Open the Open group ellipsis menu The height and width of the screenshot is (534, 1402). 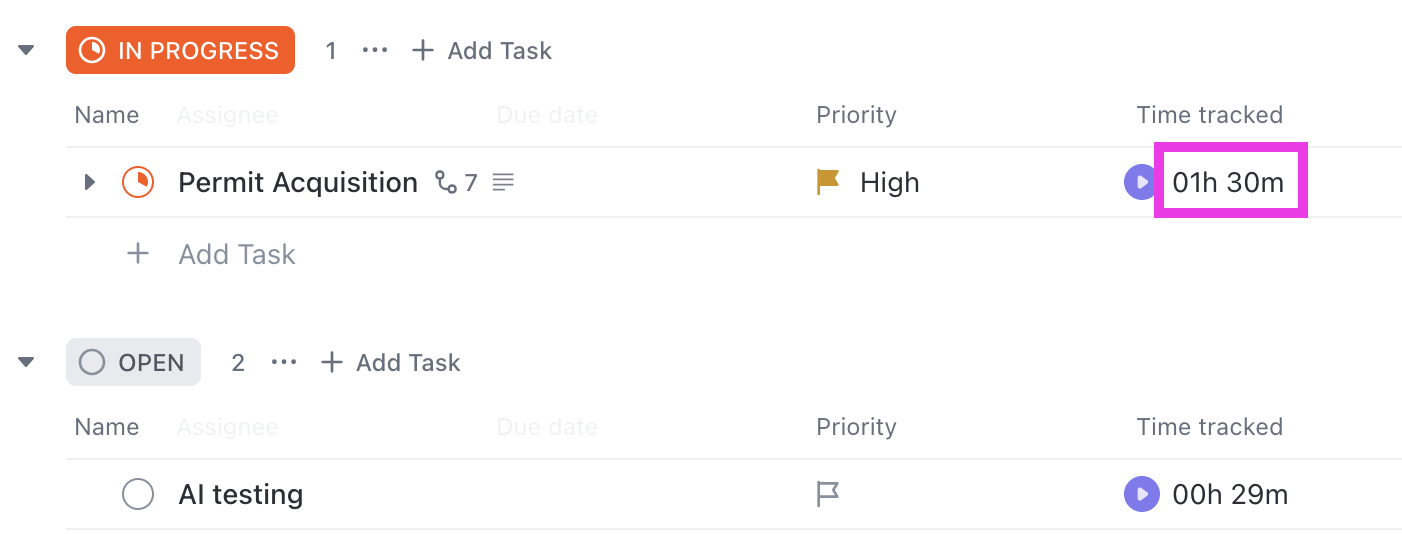[x=285, y=362]
